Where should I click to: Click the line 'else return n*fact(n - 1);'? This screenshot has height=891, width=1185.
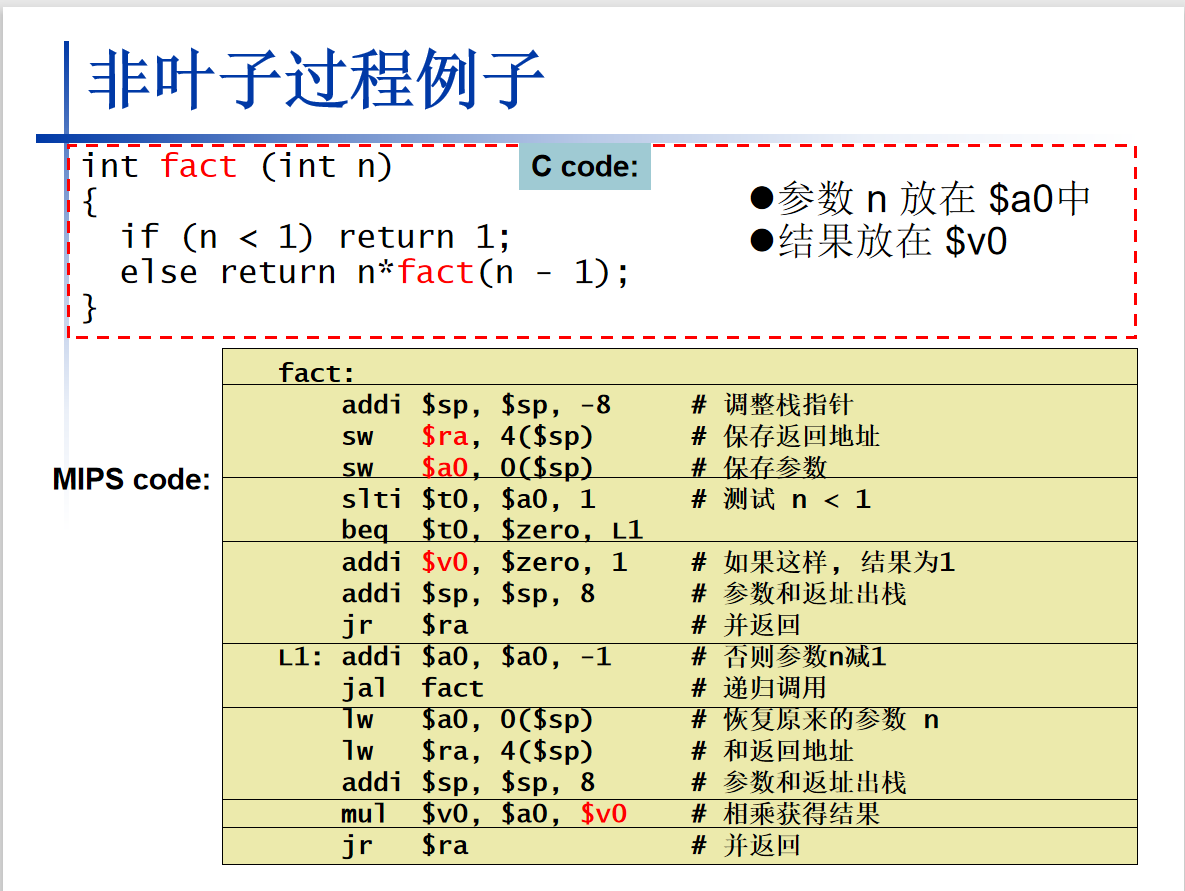(374, 273)
